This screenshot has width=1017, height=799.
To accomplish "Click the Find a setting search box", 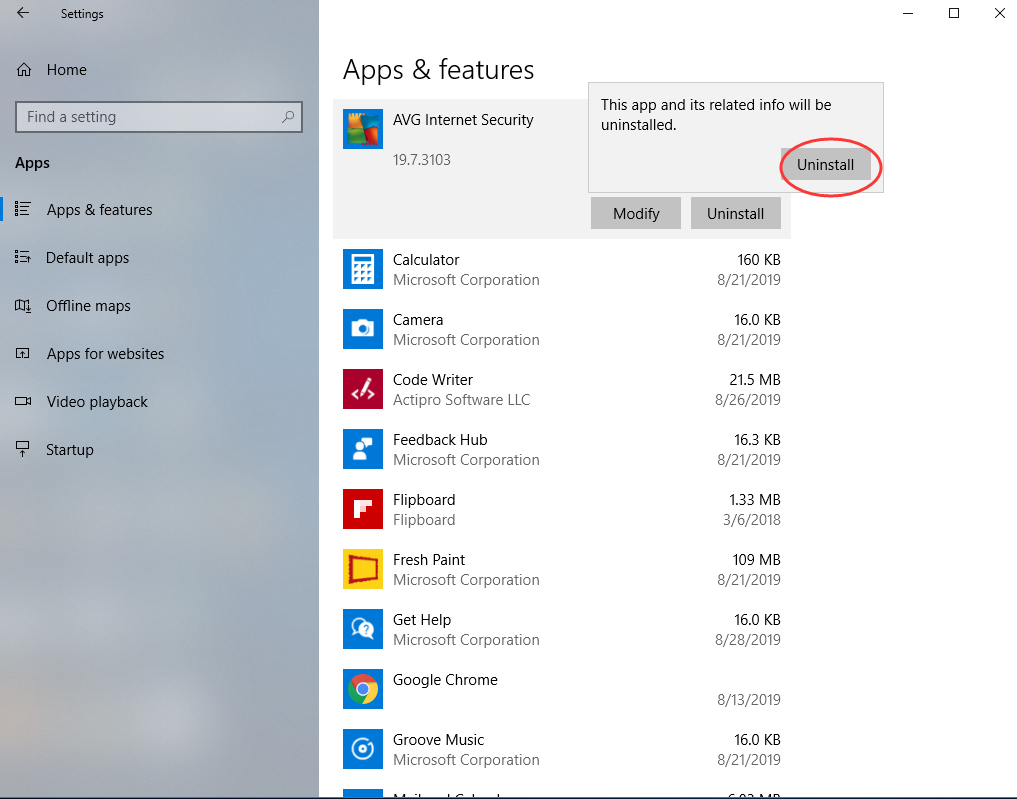I will click(159, 117).
